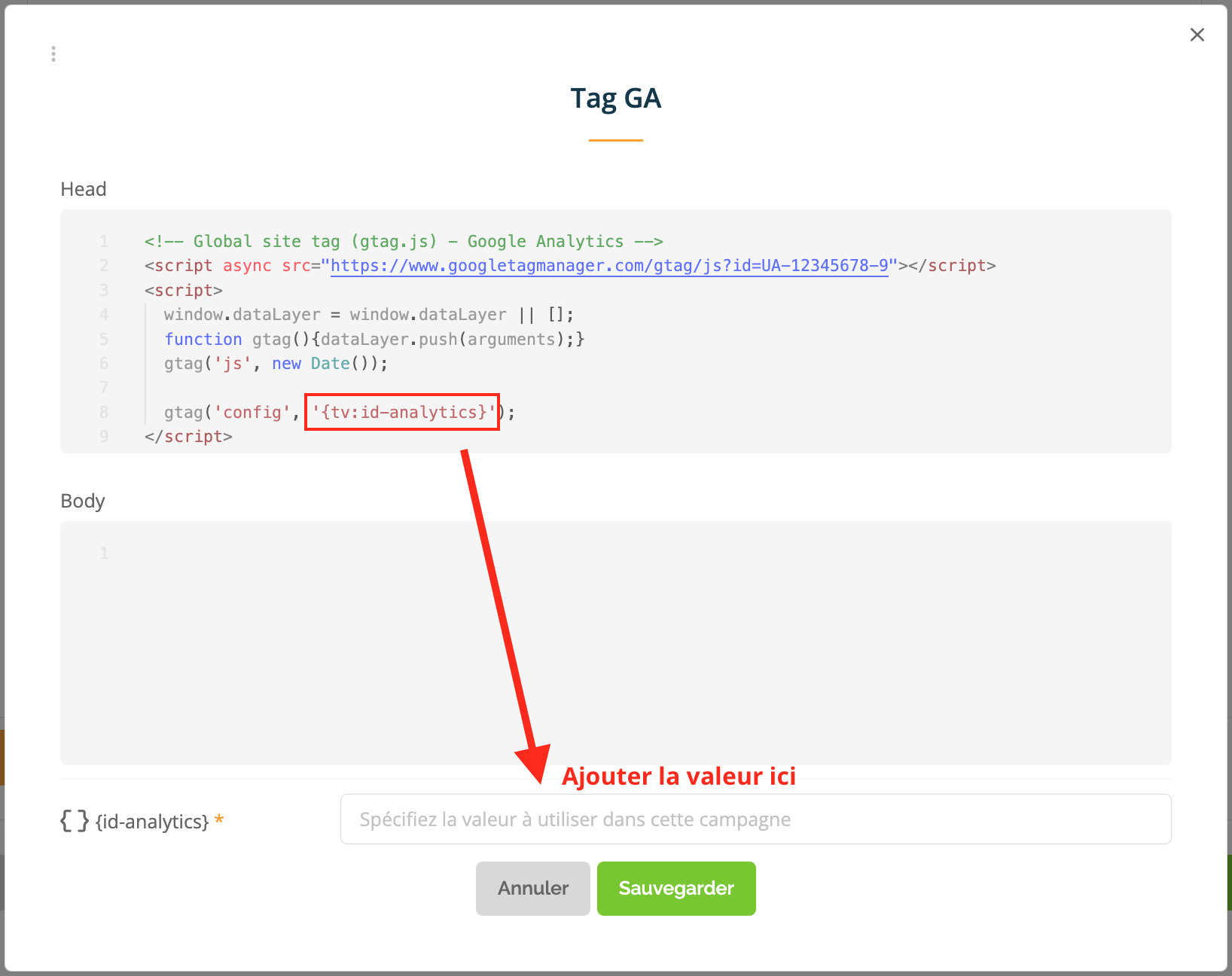Click the id-analytics value input field
This screenshot has width=1232, height=976.
click(x=755, y=819)
